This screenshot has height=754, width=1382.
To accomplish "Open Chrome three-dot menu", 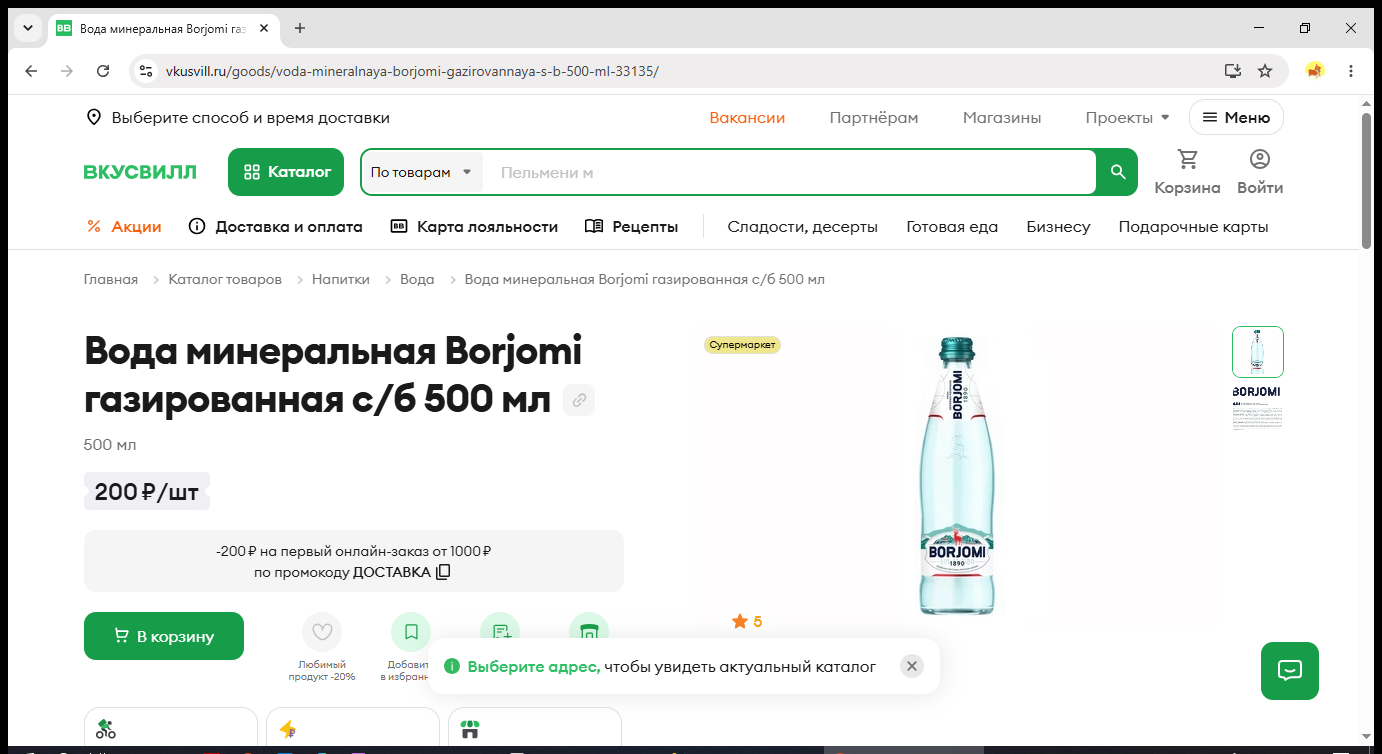I will 1351,71.
